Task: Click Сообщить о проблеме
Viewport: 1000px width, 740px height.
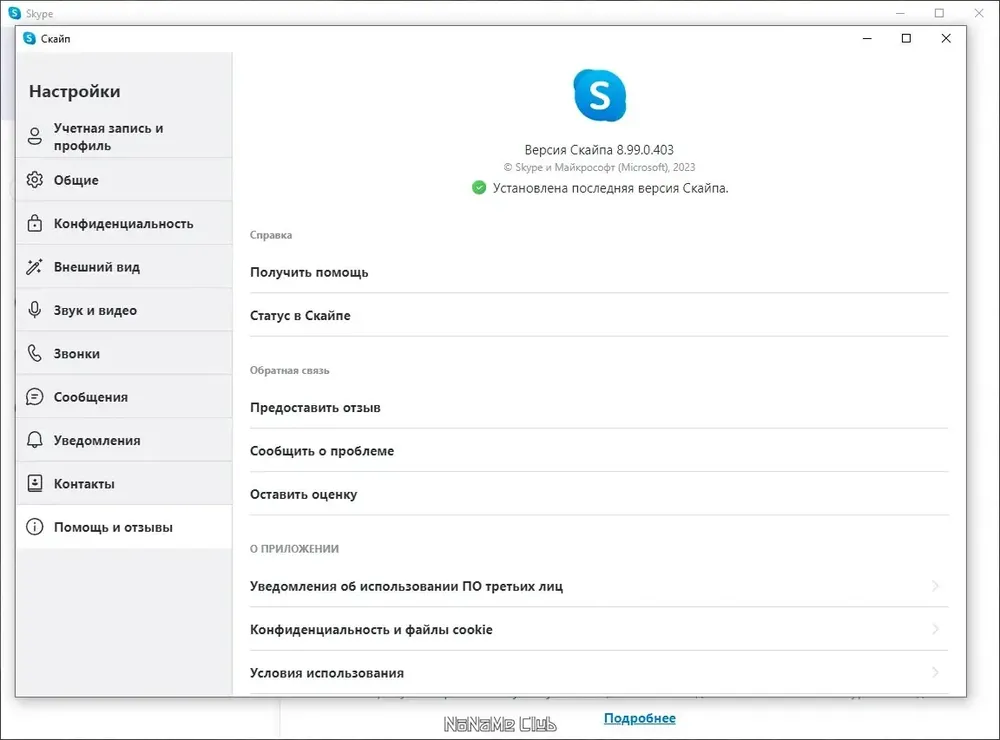Action: point(599,451)
